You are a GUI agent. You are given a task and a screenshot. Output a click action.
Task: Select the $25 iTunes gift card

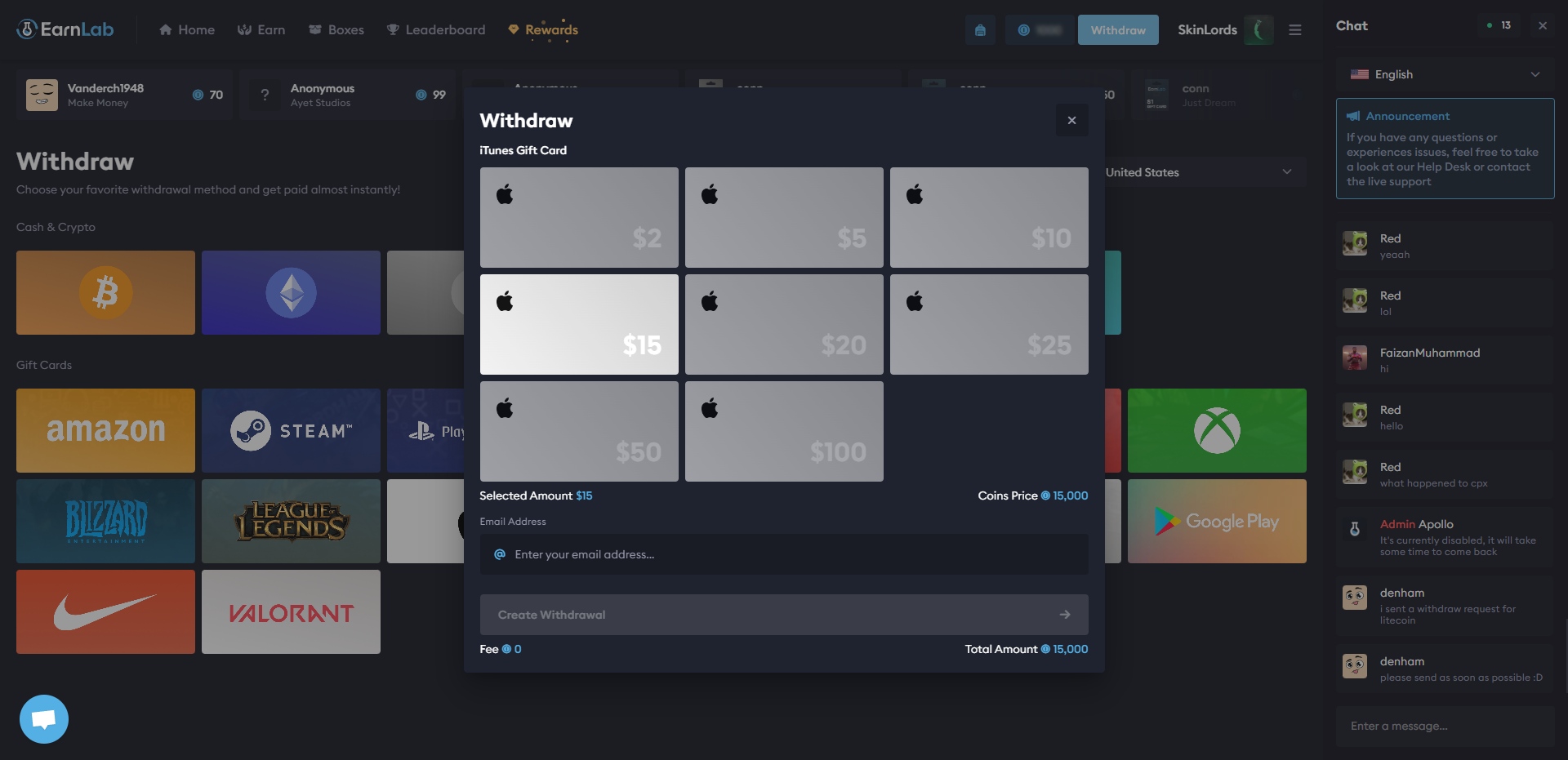(989, 324)
